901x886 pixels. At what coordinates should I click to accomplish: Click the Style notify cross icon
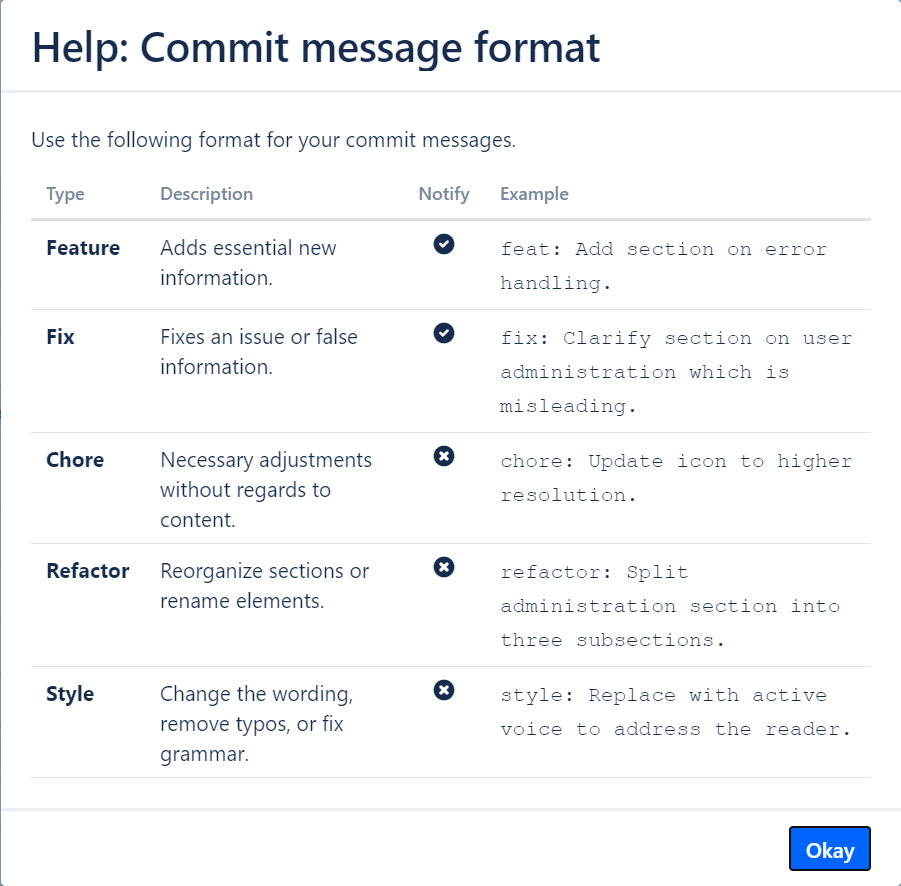pos(442,690)
